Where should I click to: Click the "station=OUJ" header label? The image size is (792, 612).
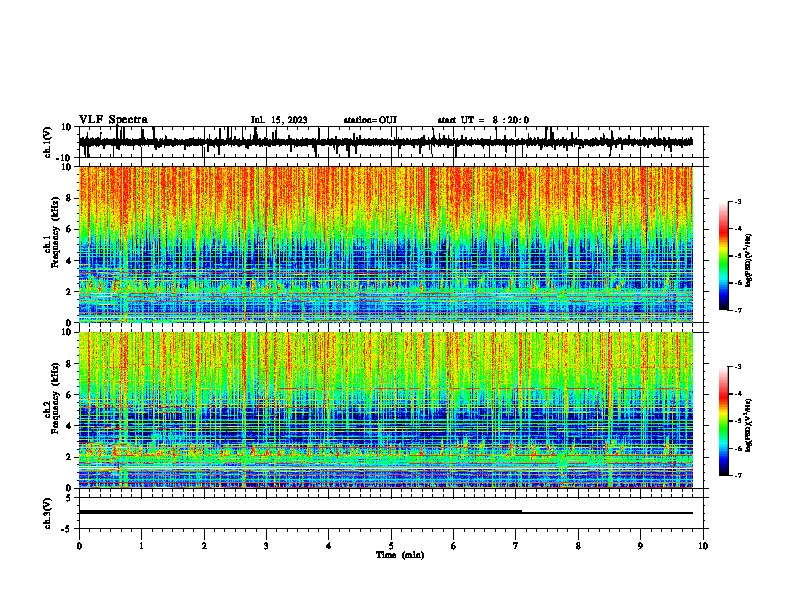[370, 120]
